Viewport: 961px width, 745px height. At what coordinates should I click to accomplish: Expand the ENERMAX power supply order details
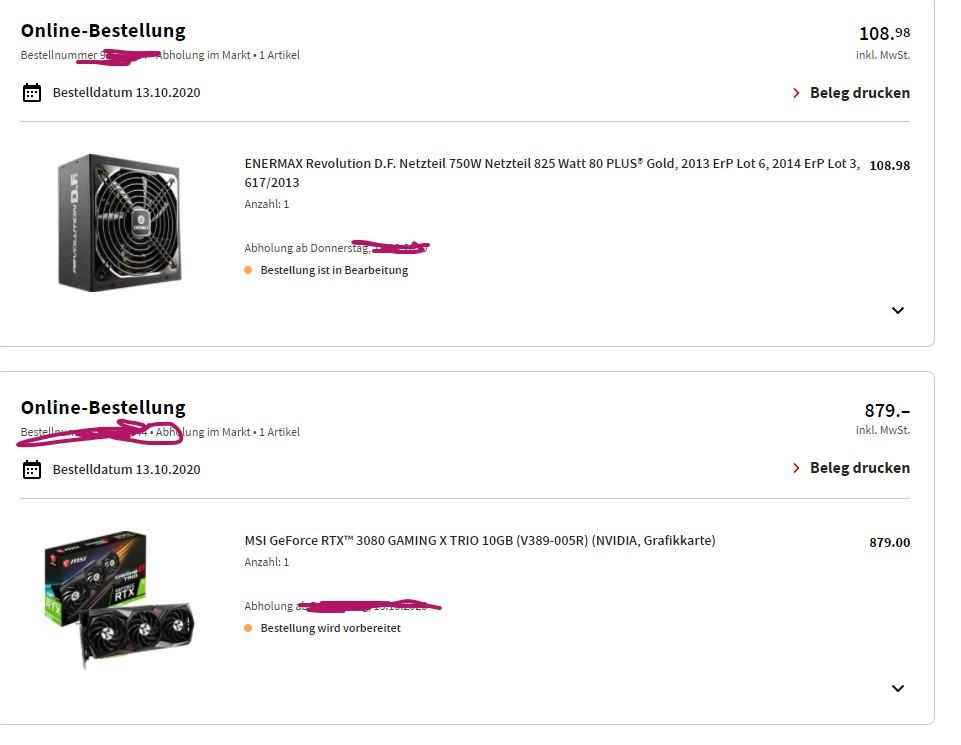pos(898,311)
